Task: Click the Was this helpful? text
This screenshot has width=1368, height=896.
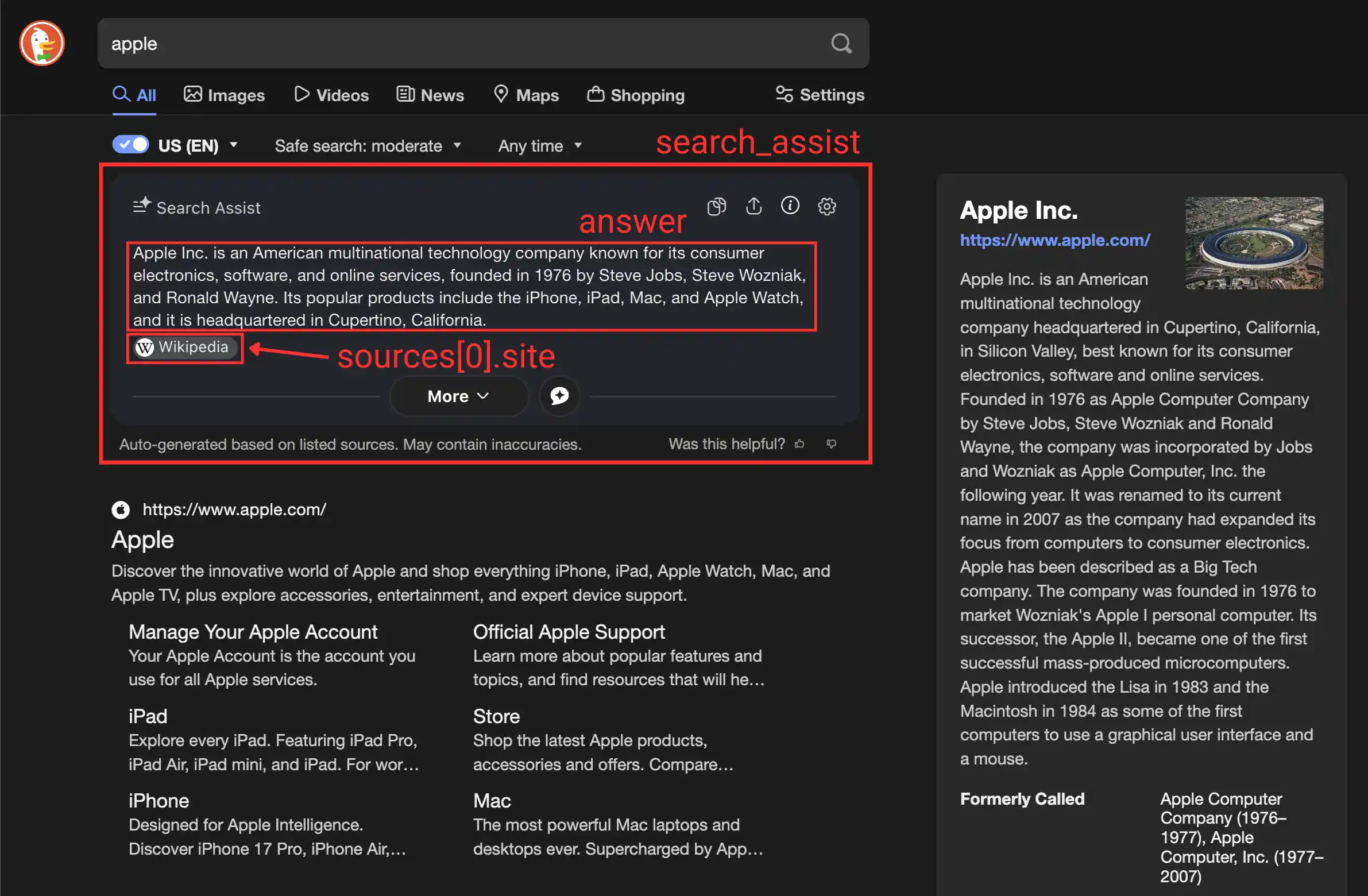Action: 726,444
